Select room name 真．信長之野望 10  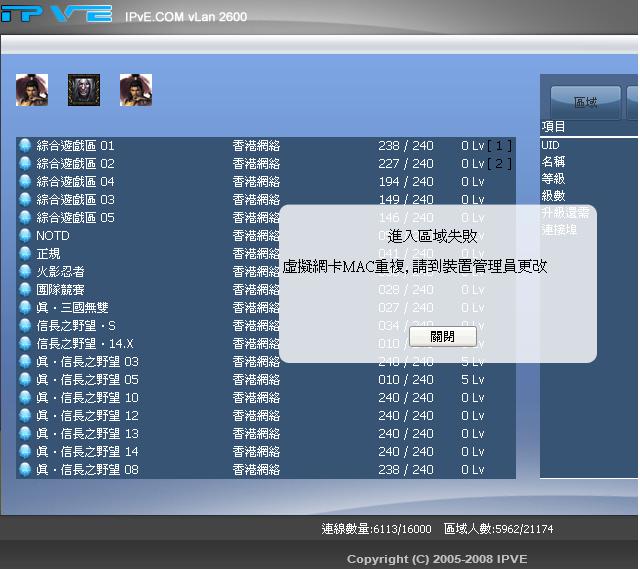(x=87, y=397)
